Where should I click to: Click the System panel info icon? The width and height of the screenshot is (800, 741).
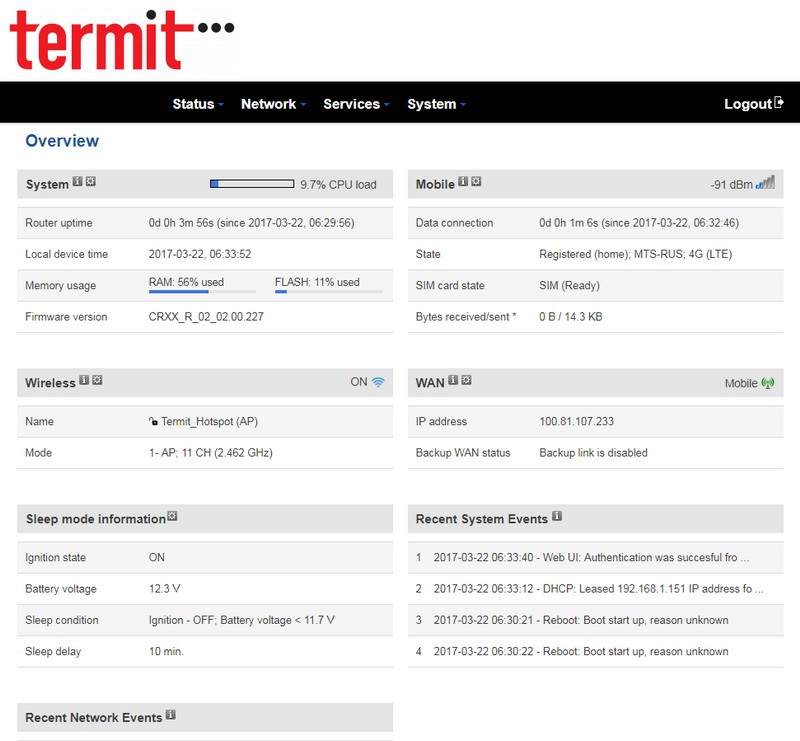pyautogui.click(x=78, y=182)
